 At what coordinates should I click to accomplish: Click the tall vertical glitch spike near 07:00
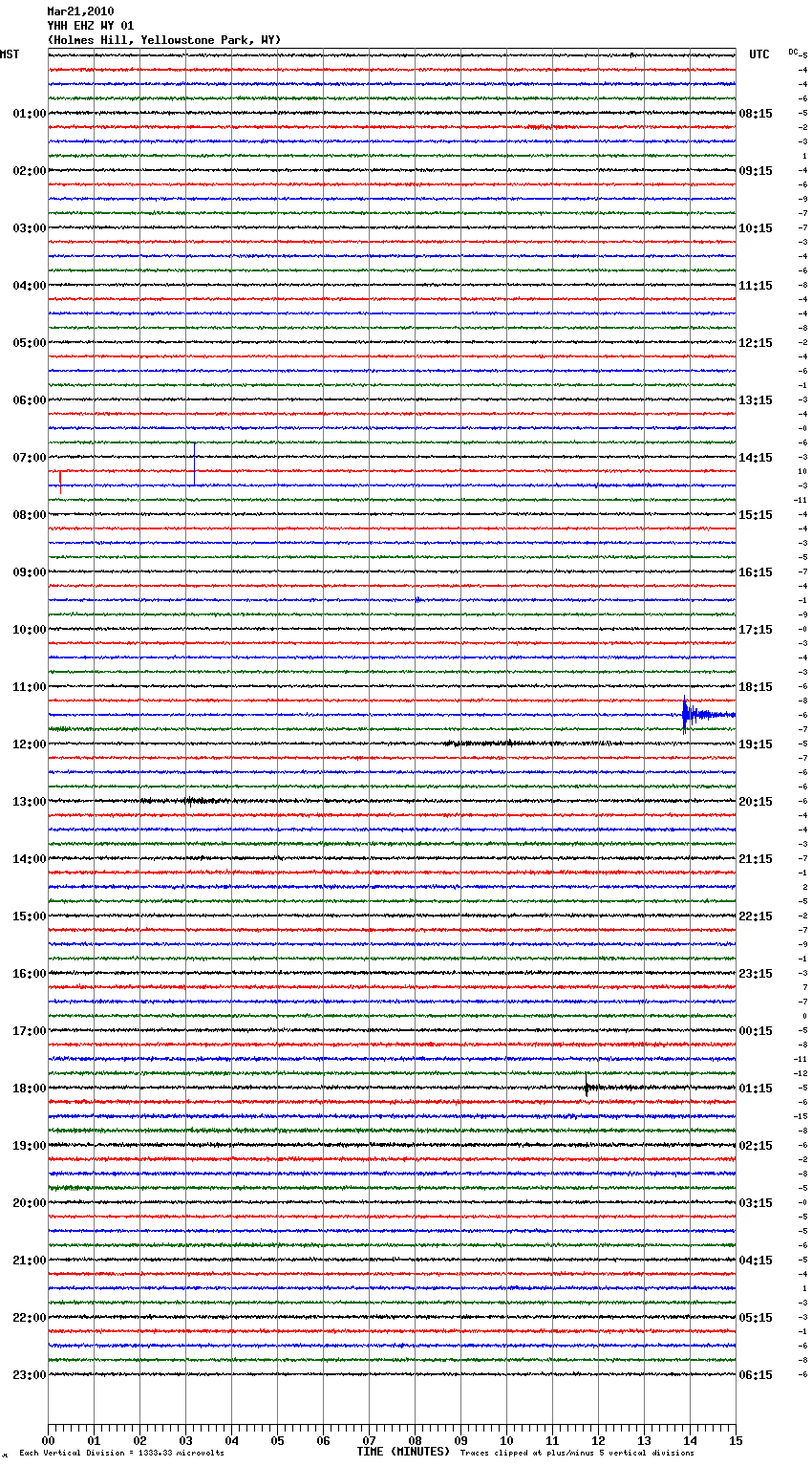(x=194, y=464)
